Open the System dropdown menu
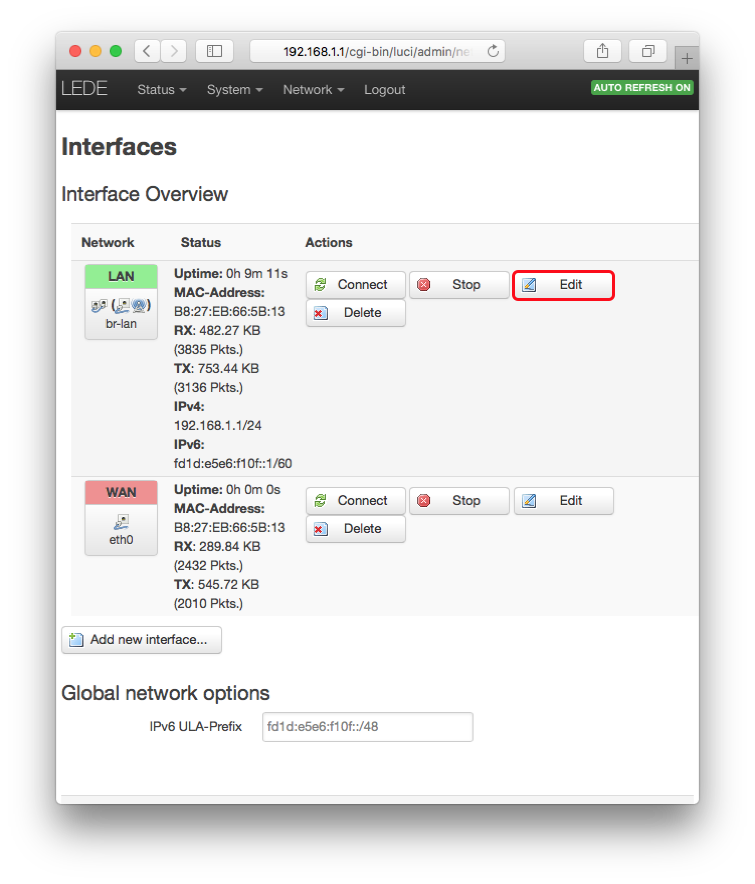The image size is (755, 884). 235,90
